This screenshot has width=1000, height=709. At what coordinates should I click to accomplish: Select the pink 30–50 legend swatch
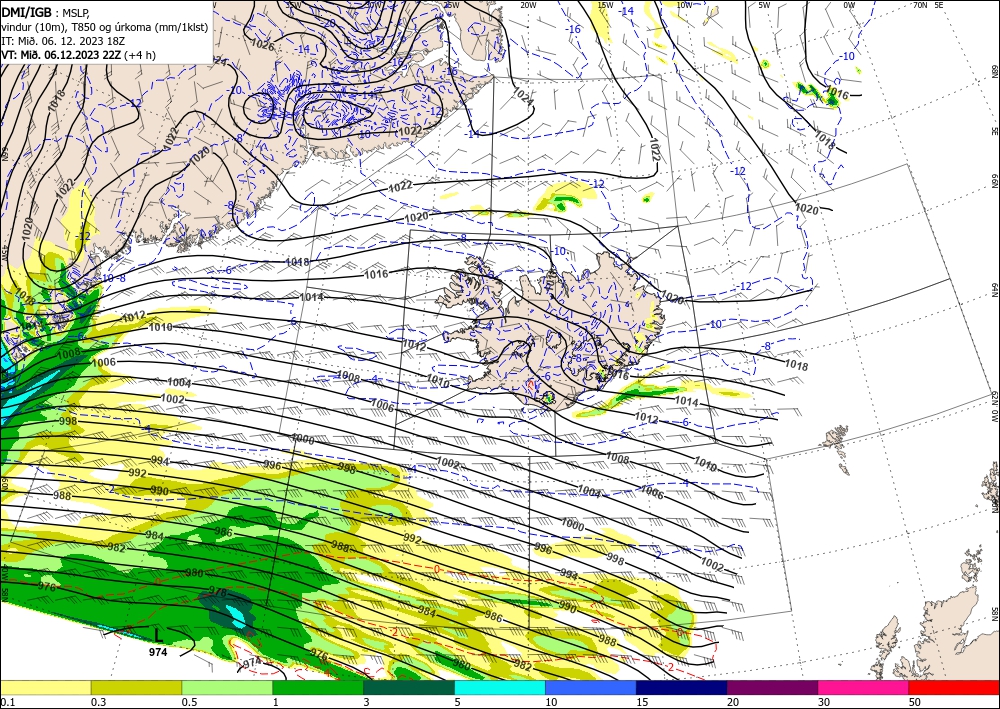tap(863, 687)
